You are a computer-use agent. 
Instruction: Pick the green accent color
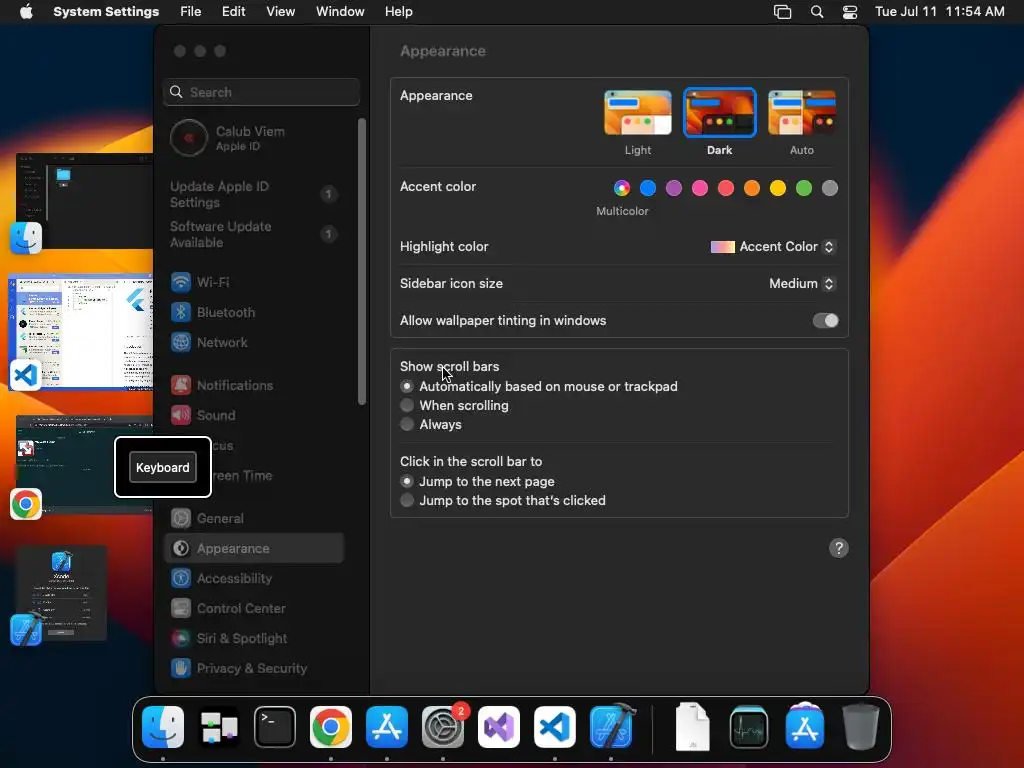tap(804, 188)
